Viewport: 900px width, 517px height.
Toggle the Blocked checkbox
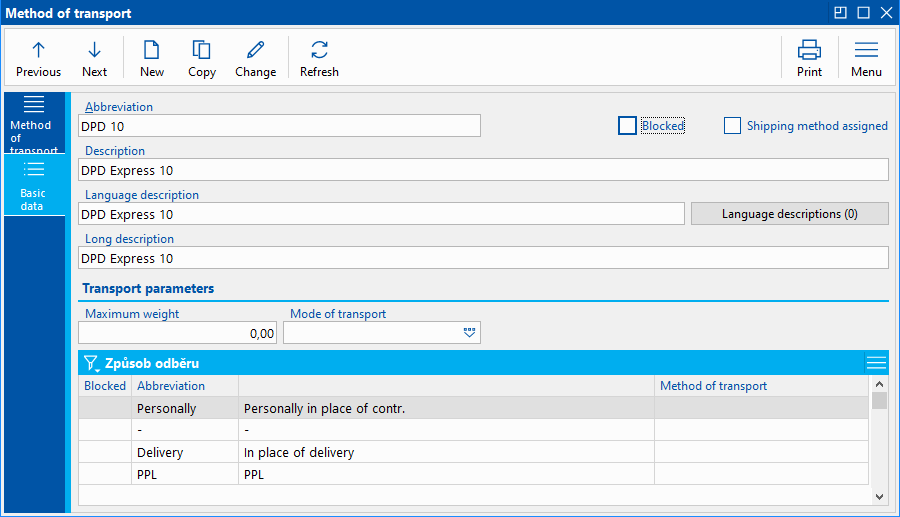627,126
